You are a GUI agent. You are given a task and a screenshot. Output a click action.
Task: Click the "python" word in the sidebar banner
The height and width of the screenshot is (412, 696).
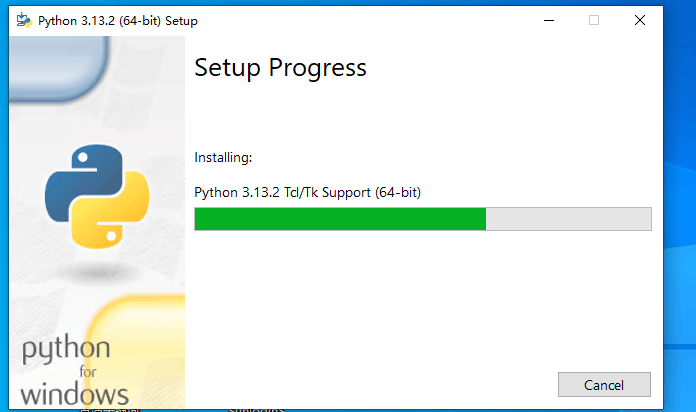tap(66, 349)
